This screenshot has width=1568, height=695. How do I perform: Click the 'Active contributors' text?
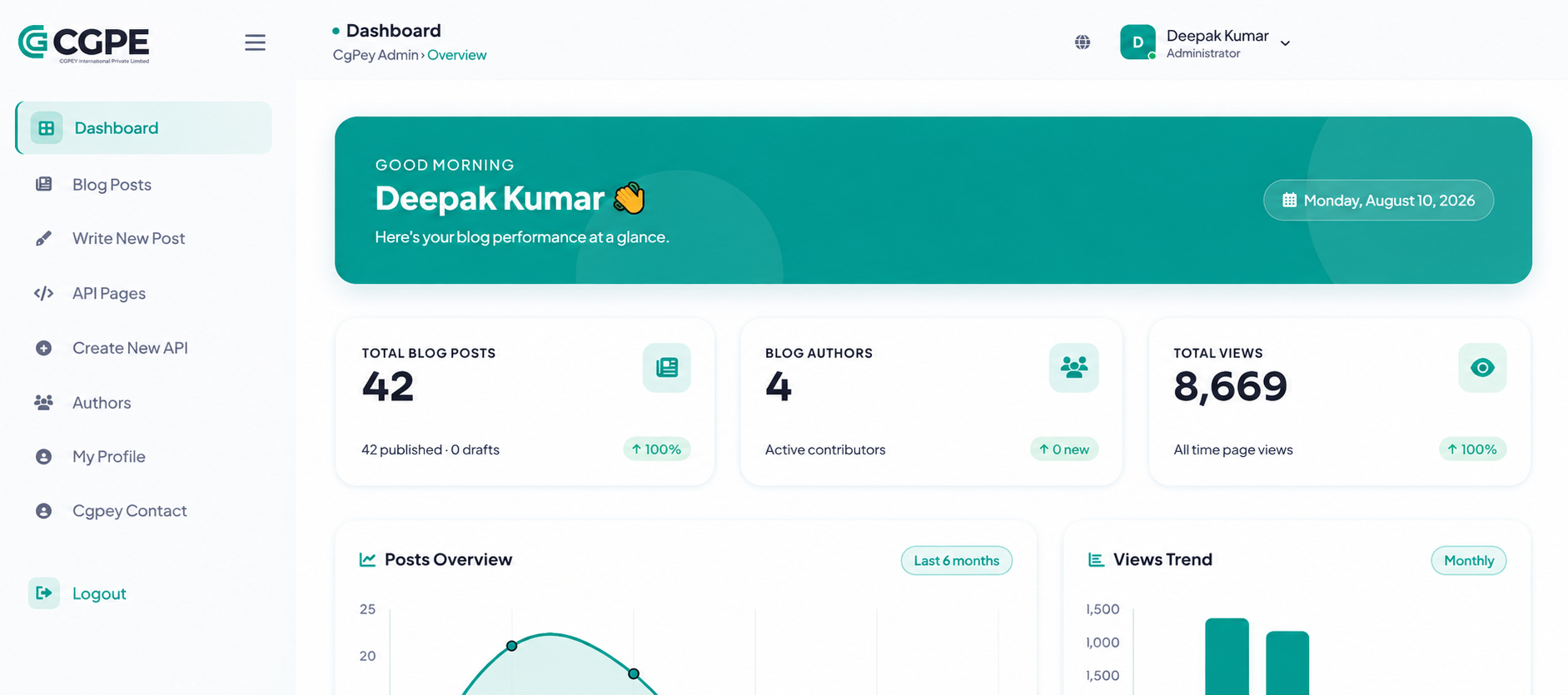click(825, 449)
